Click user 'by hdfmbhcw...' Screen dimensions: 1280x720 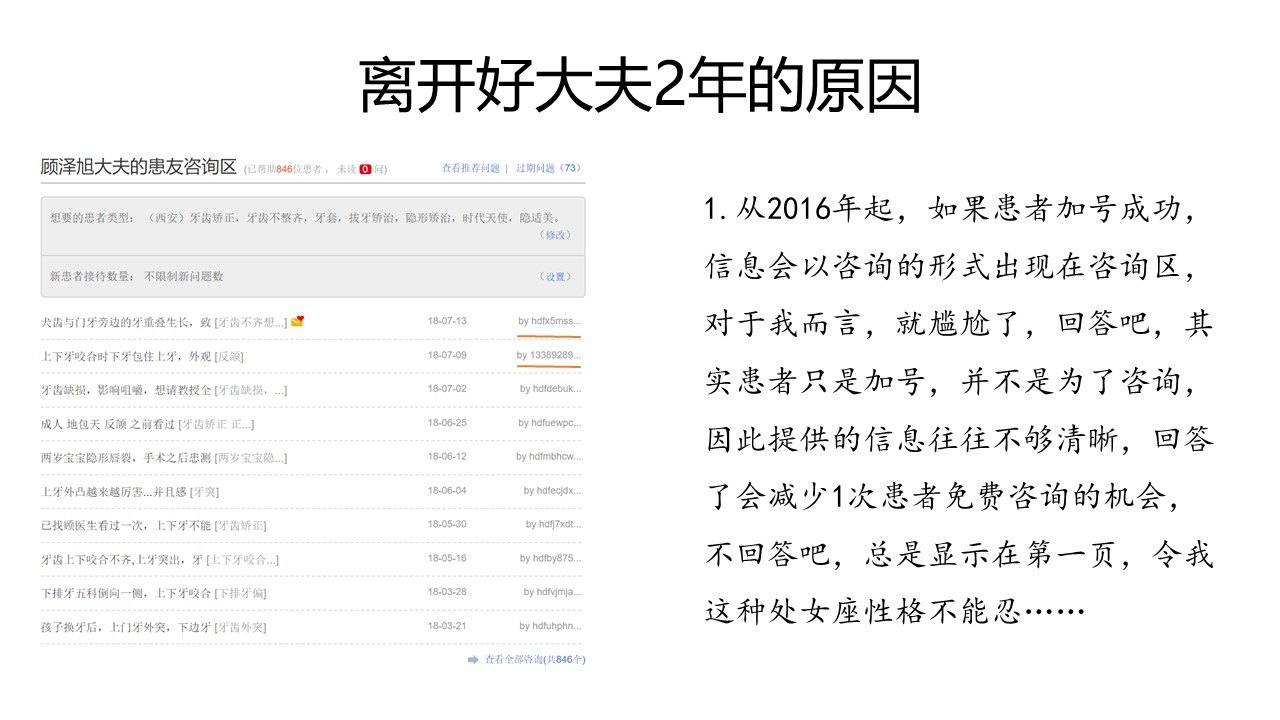coord(548,456)
